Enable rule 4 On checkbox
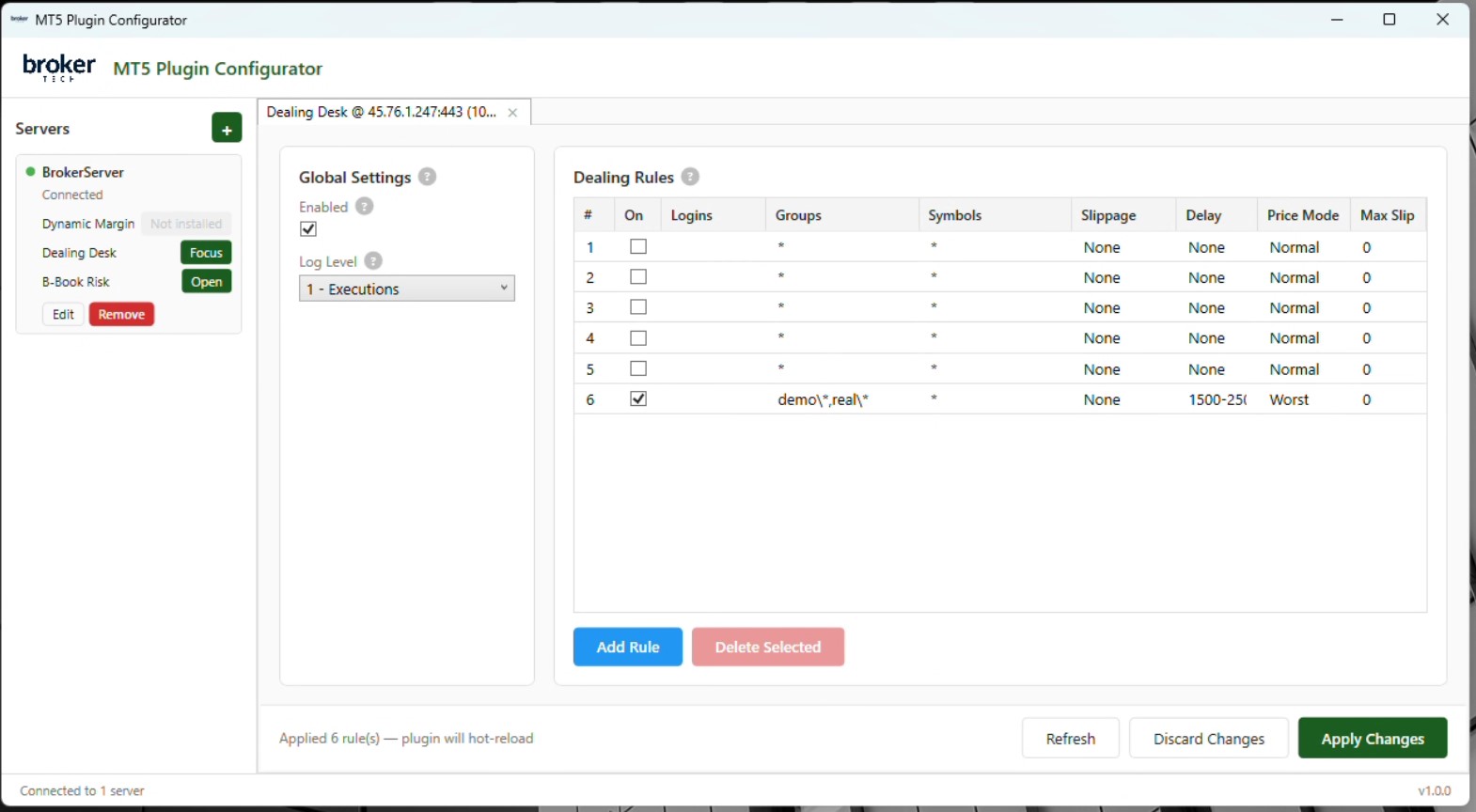Screen dimensions: 1476x812 point(638,338)
